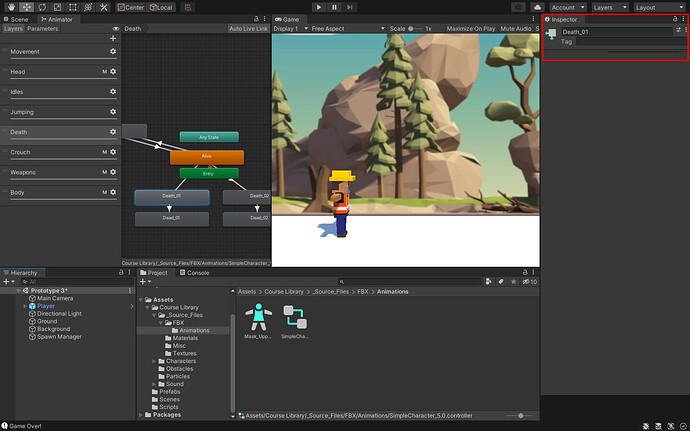The height and width of the screenshot is (431, 690).
Task: Open Weapons layer settings gear
Action: click(x=113, y=172)
